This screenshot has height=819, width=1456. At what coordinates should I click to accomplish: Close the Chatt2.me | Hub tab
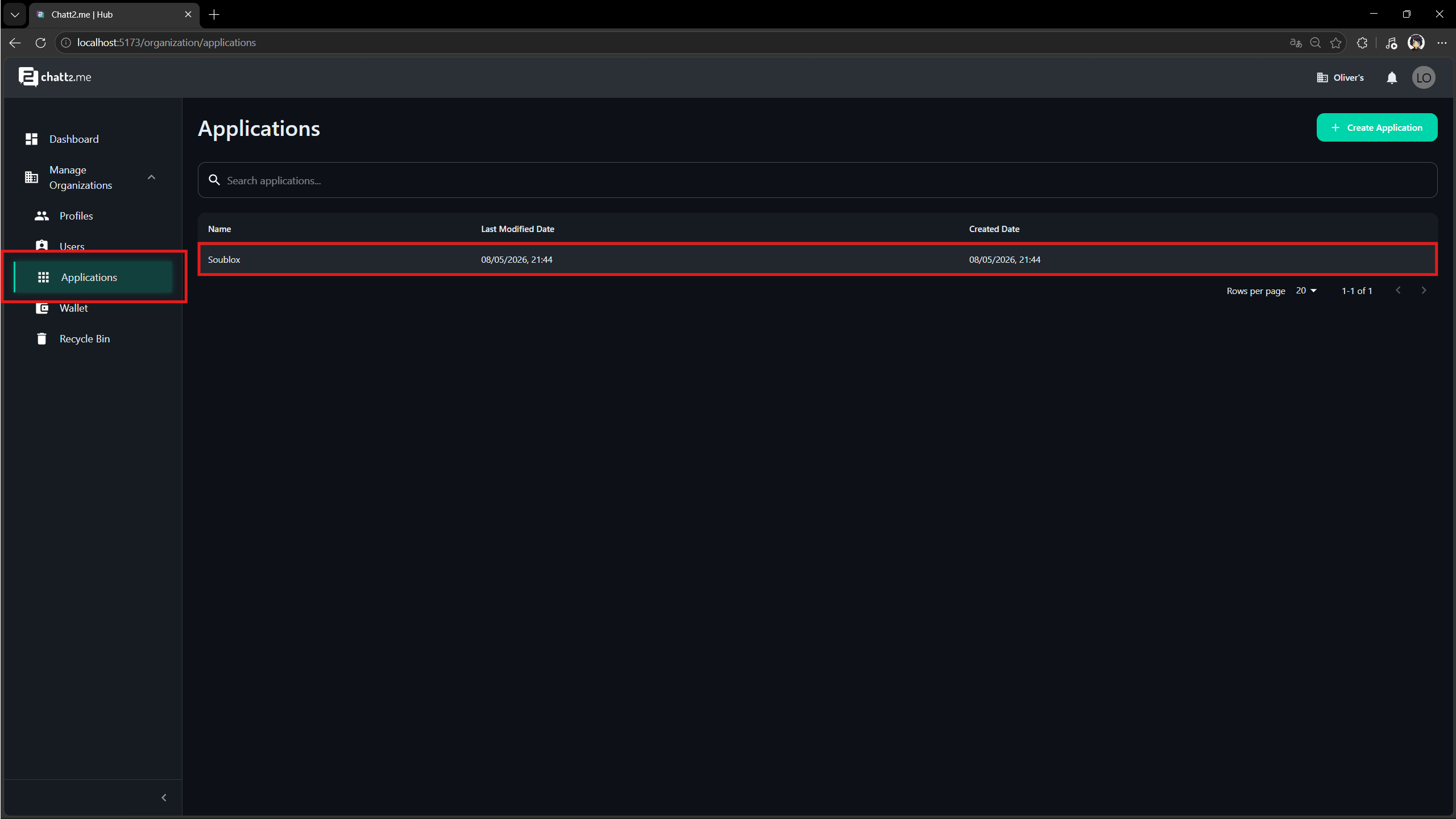point(188,15)
